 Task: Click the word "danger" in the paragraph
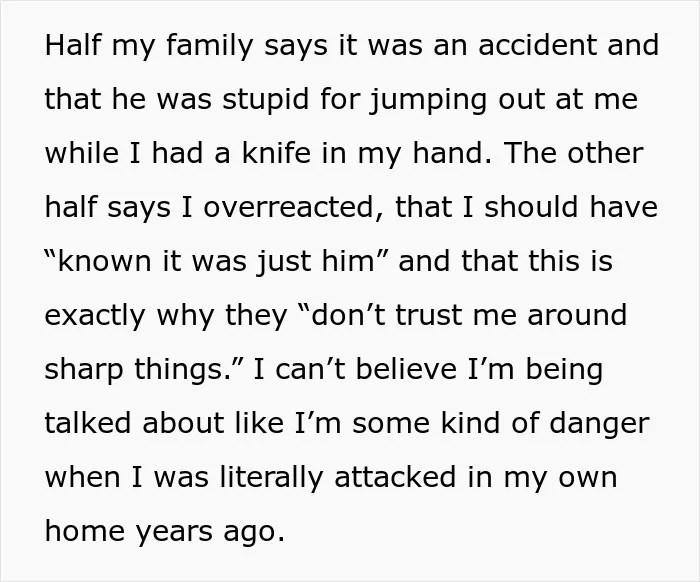[x=599, y=423]
